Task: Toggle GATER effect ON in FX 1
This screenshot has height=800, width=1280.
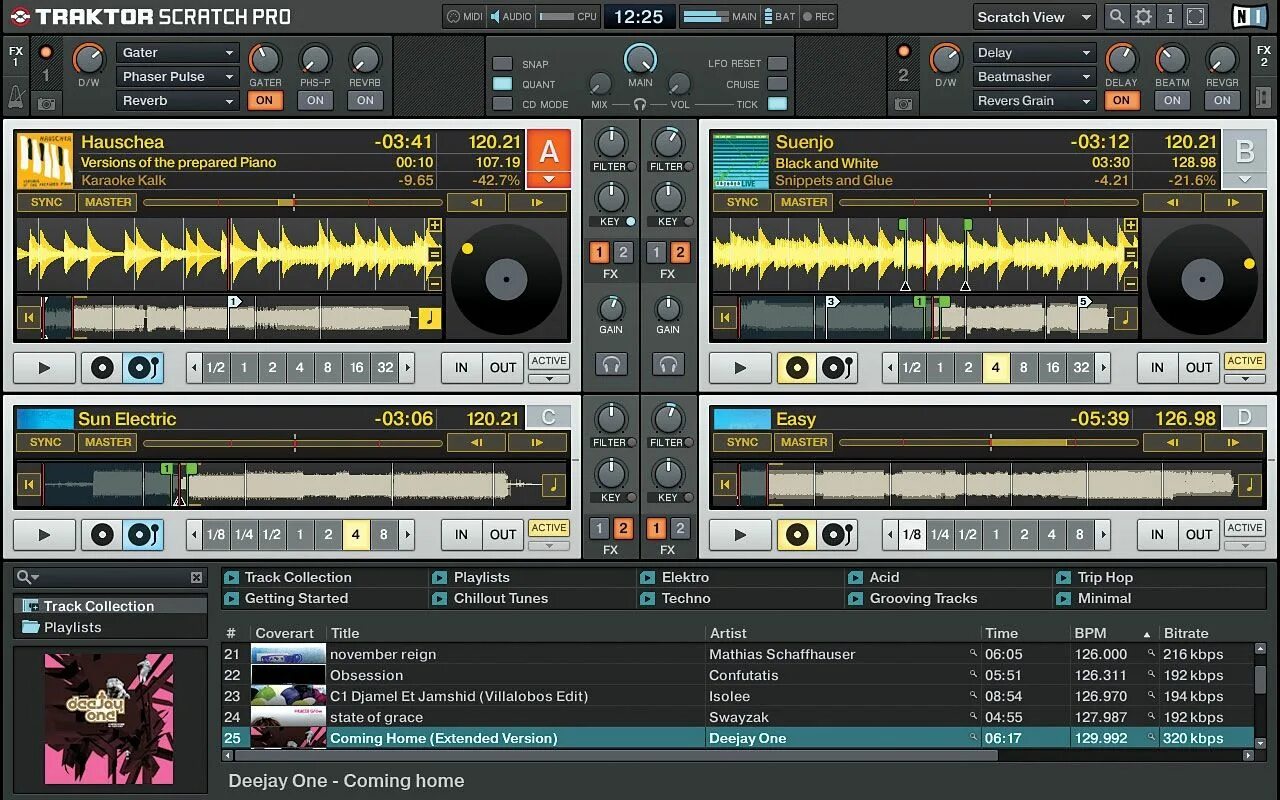Action: coord(264,100)
